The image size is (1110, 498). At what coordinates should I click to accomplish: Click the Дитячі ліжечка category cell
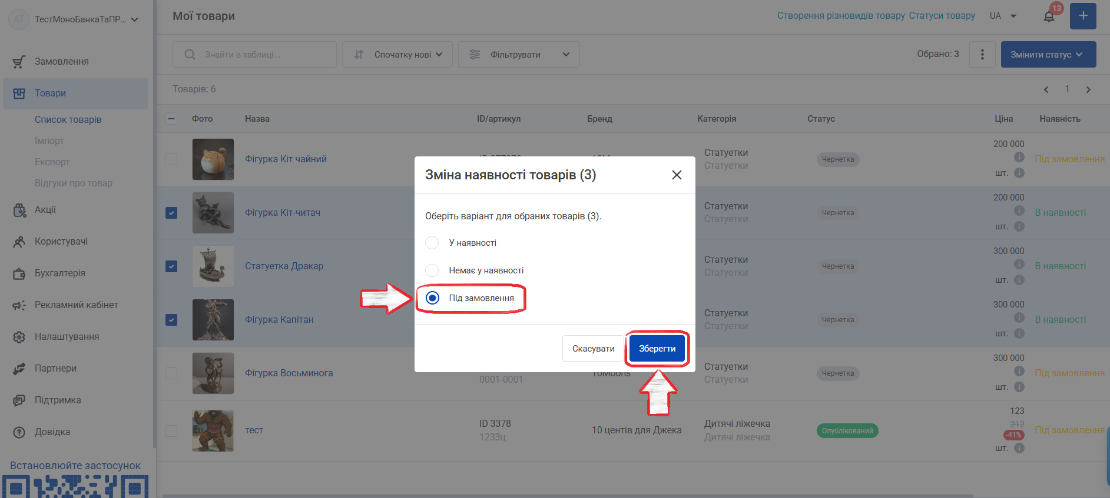point(737,424)
